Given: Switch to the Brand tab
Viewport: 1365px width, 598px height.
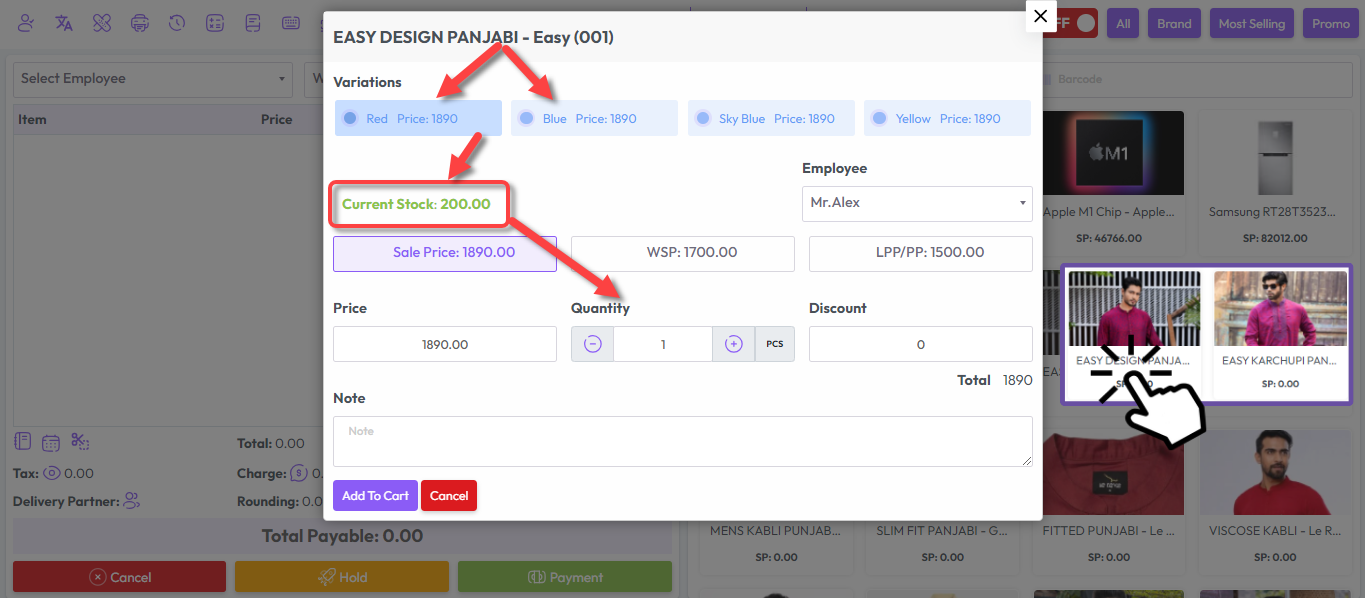Looking at the screenshot, I should (1174, 22).
